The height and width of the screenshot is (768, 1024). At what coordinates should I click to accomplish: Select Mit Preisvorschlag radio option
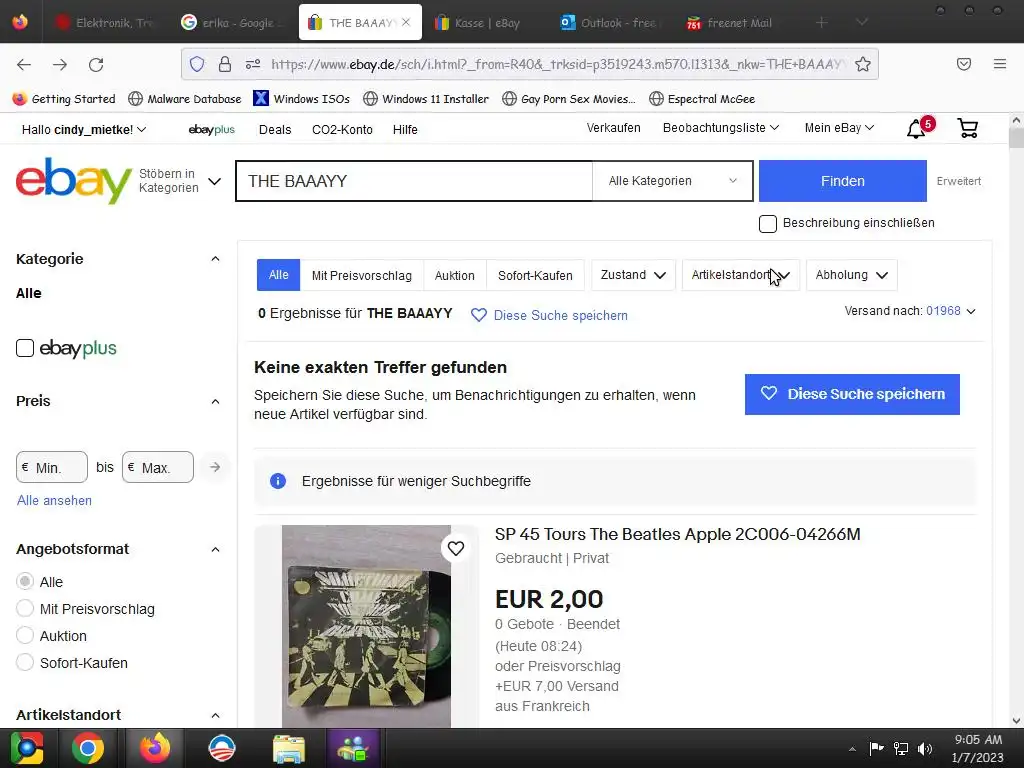point(25,609)
